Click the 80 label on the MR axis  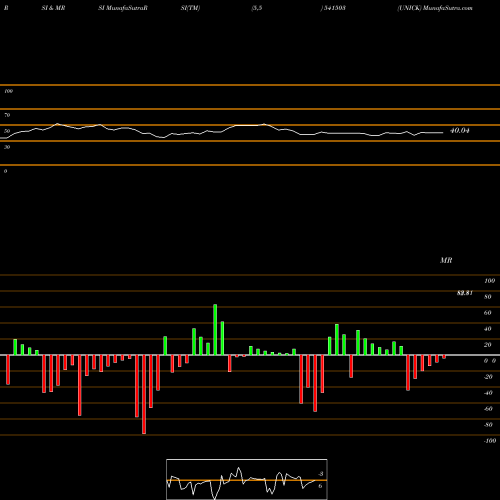click(x=487, y=297)
